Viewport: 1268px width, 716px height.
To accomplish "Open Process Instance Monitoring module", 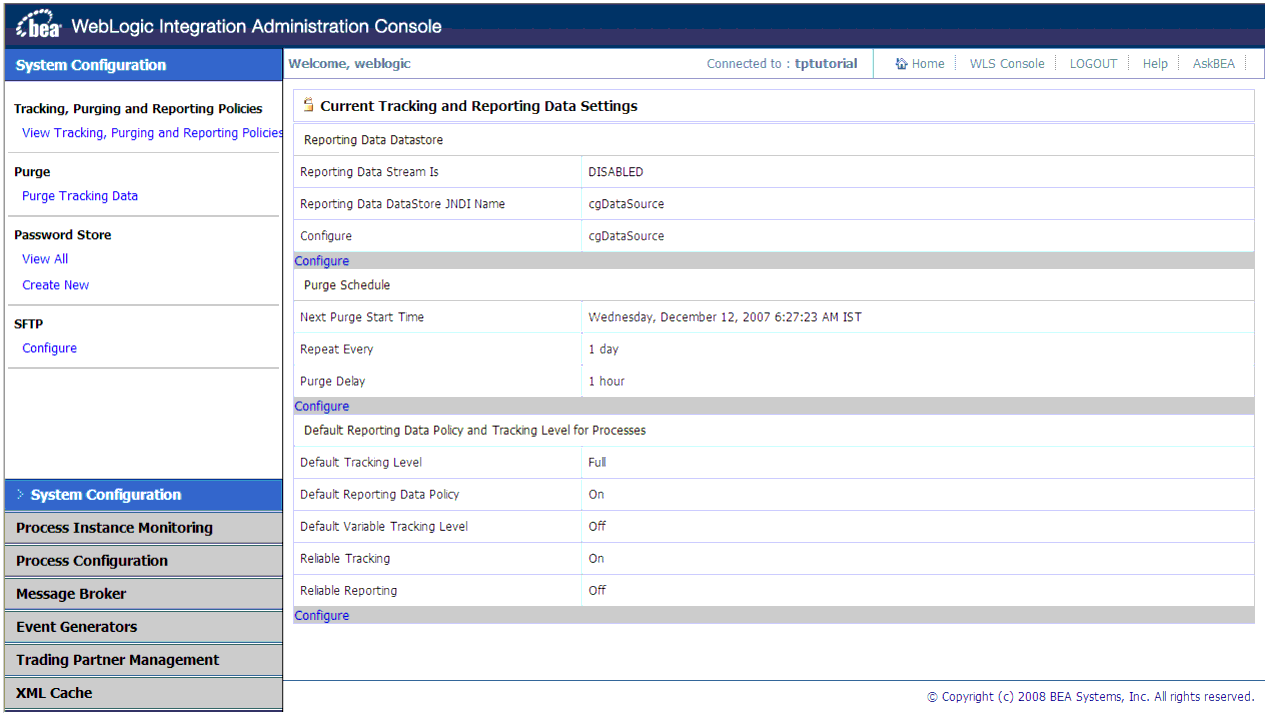I will coord(144,528).
